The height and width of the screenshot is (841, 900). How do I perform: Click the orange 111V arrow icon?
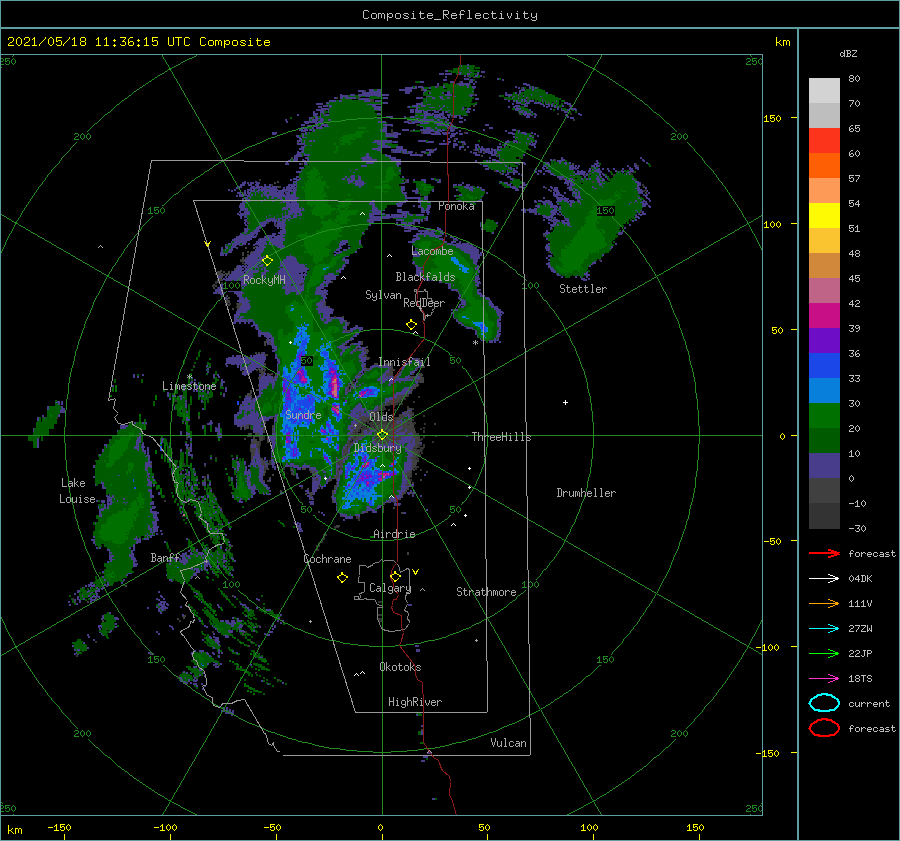[824, 603]
